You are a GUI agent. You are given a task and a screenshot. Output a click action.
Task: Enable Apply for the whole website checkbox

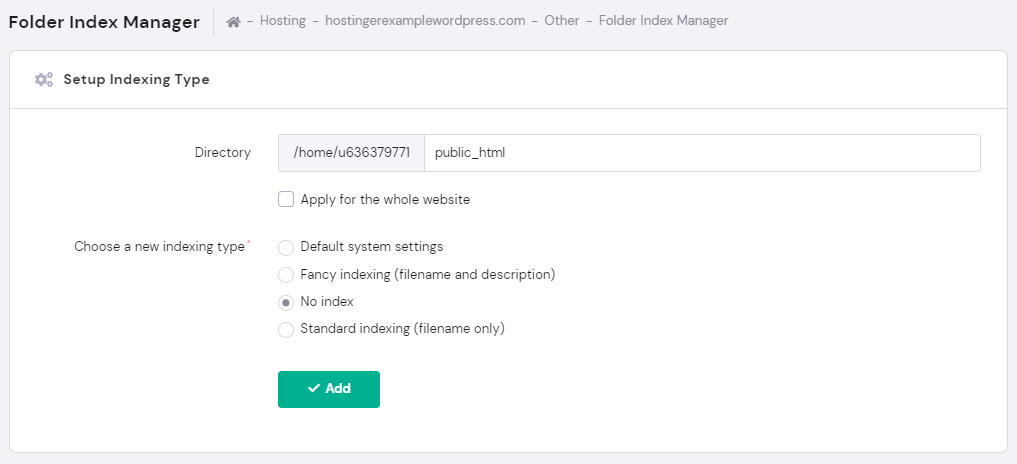point(286,199)
